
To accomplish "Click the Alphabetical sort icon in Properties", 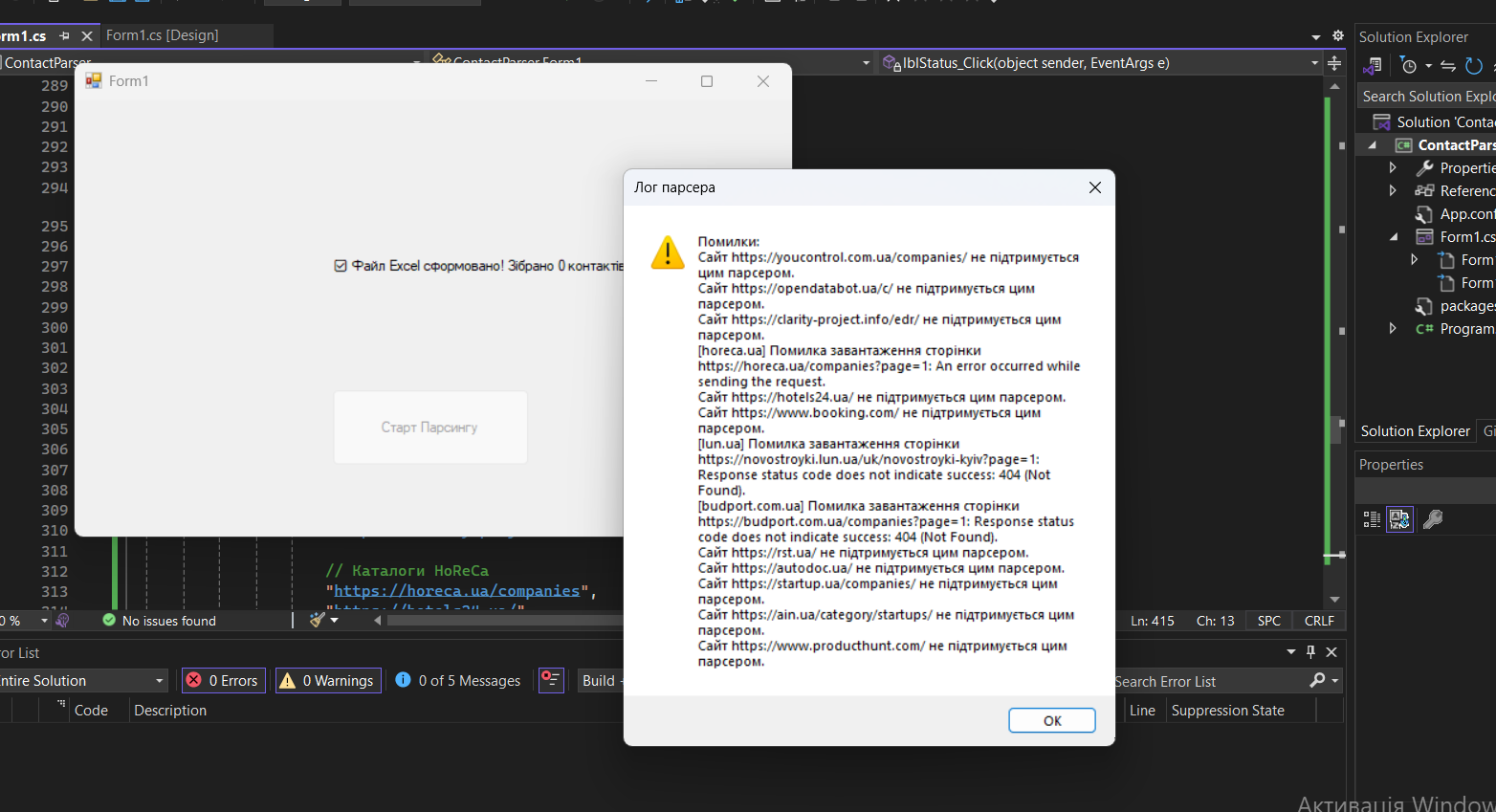I will (1399, 519).
